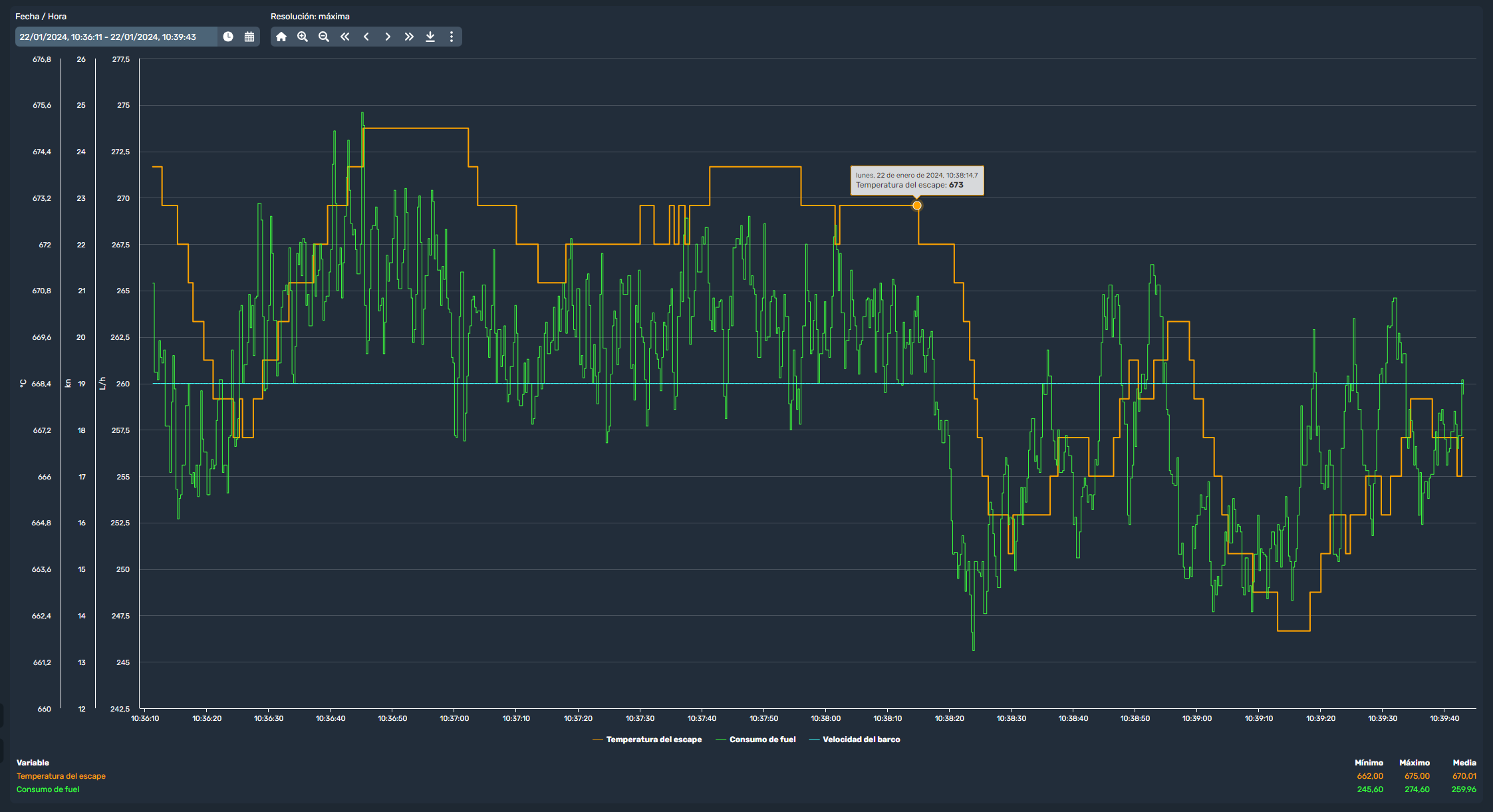
Task: Zoom out of the chart
Action: click(324, 37)
